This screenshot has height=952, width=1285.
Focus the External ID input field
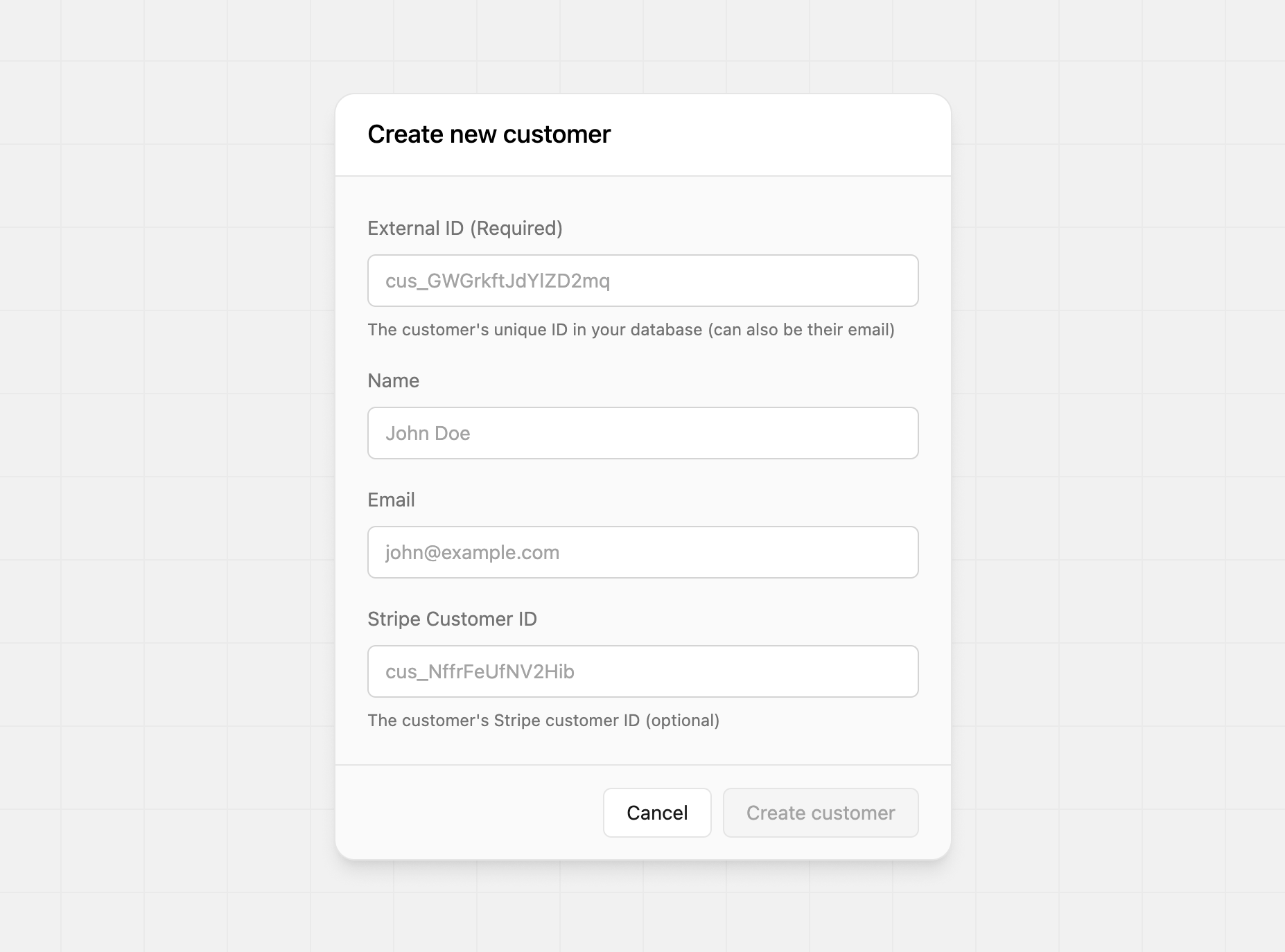pyautogui.click(x=642, y=281)
